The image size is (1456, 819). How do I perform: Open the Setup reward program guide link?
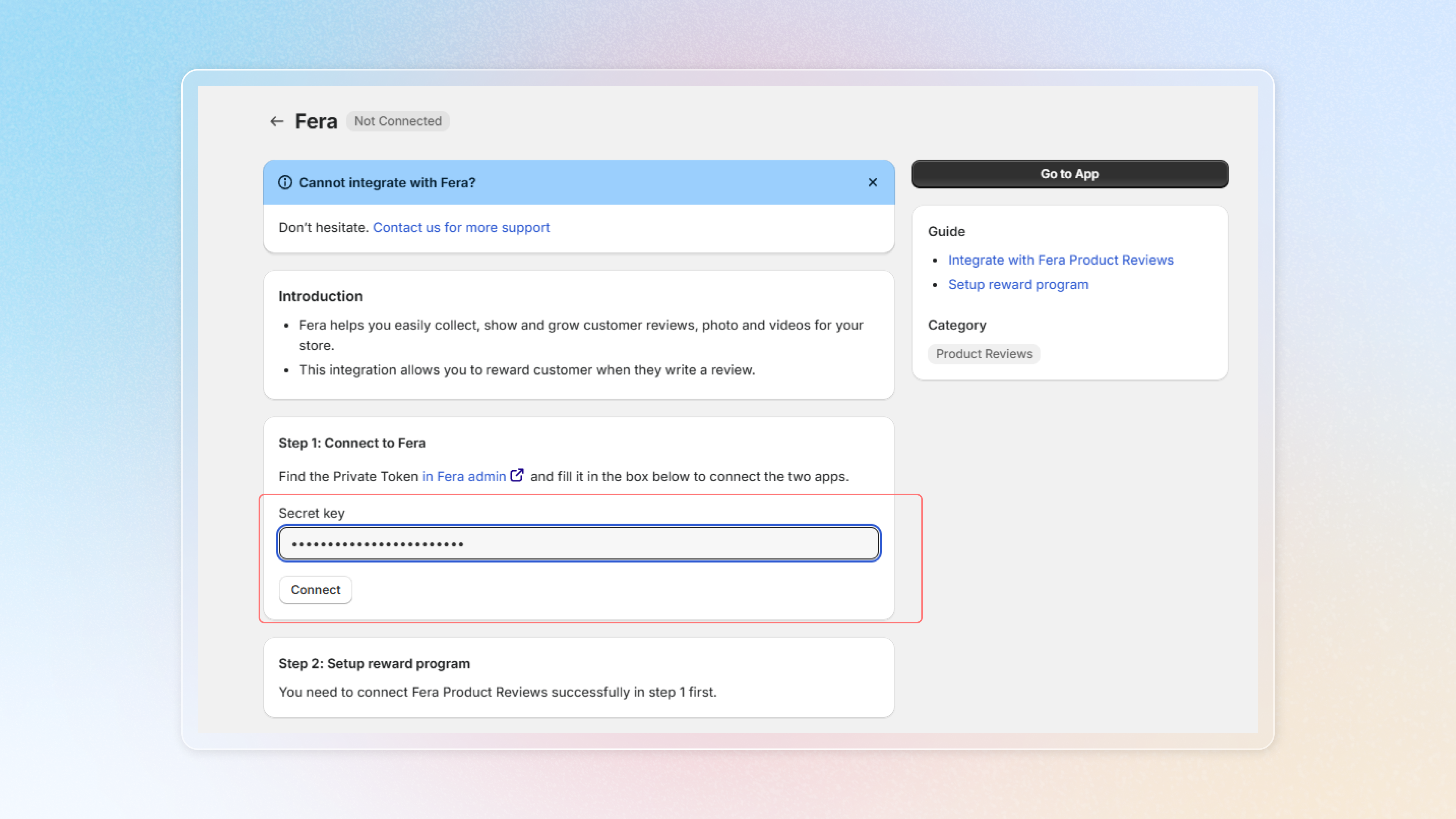(1018, 284)
